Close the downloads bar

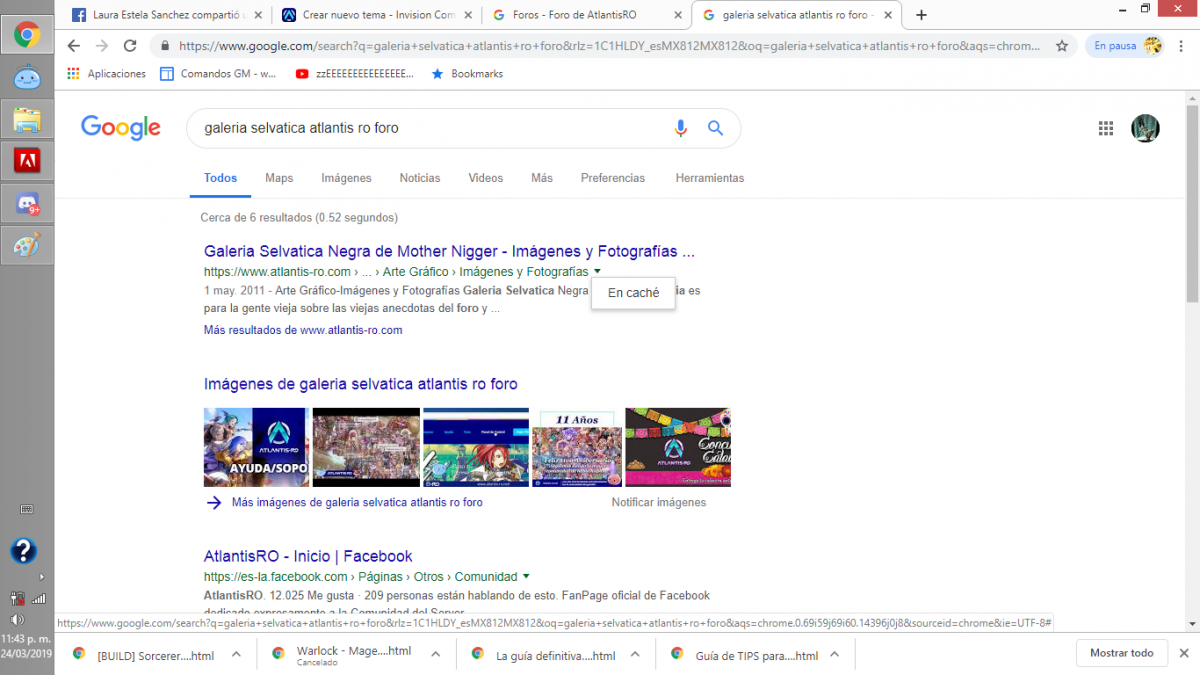coord(1184,653)
